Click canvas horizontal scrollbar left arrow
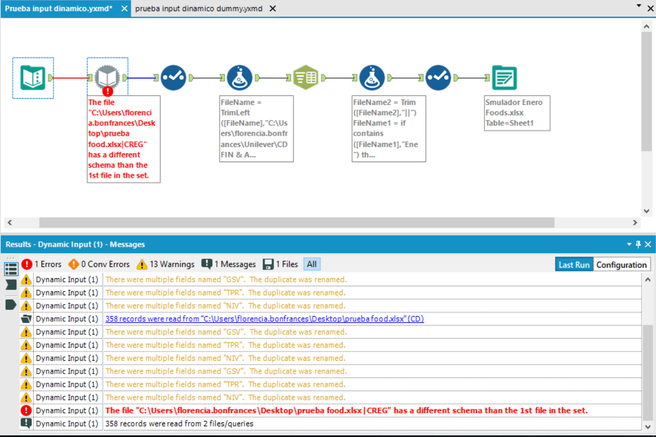 10,222
